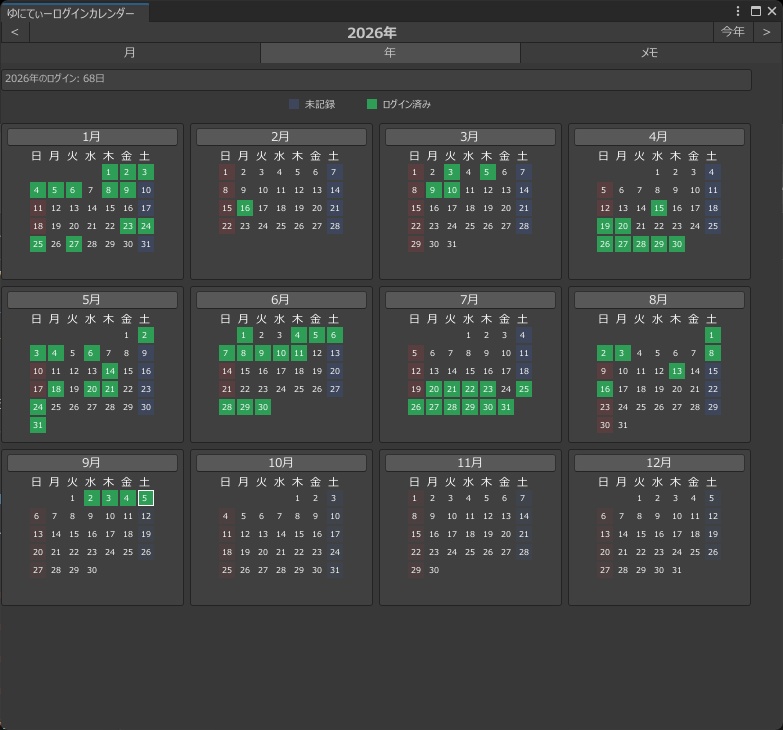Click November 1 Sunday cell
Viewport: 783px width, 730px height.
pos(414,498)
